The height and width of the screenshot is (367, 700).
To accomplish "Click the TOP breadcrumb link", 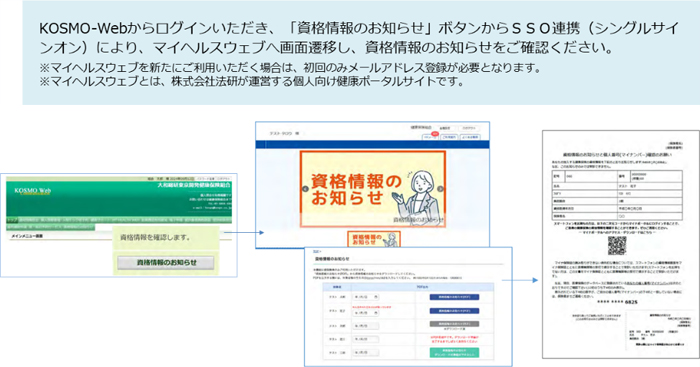I will click(x=317, y=252).
